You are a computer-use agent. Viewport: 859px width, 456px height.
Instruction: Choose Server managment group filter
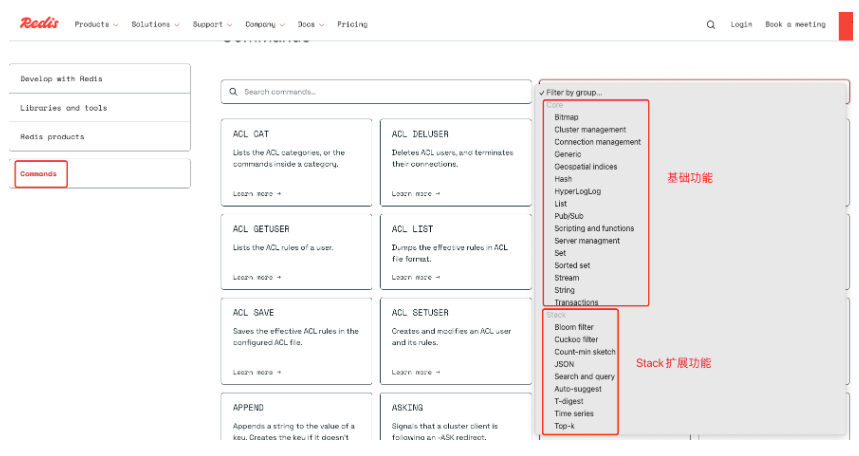(587, 241)
